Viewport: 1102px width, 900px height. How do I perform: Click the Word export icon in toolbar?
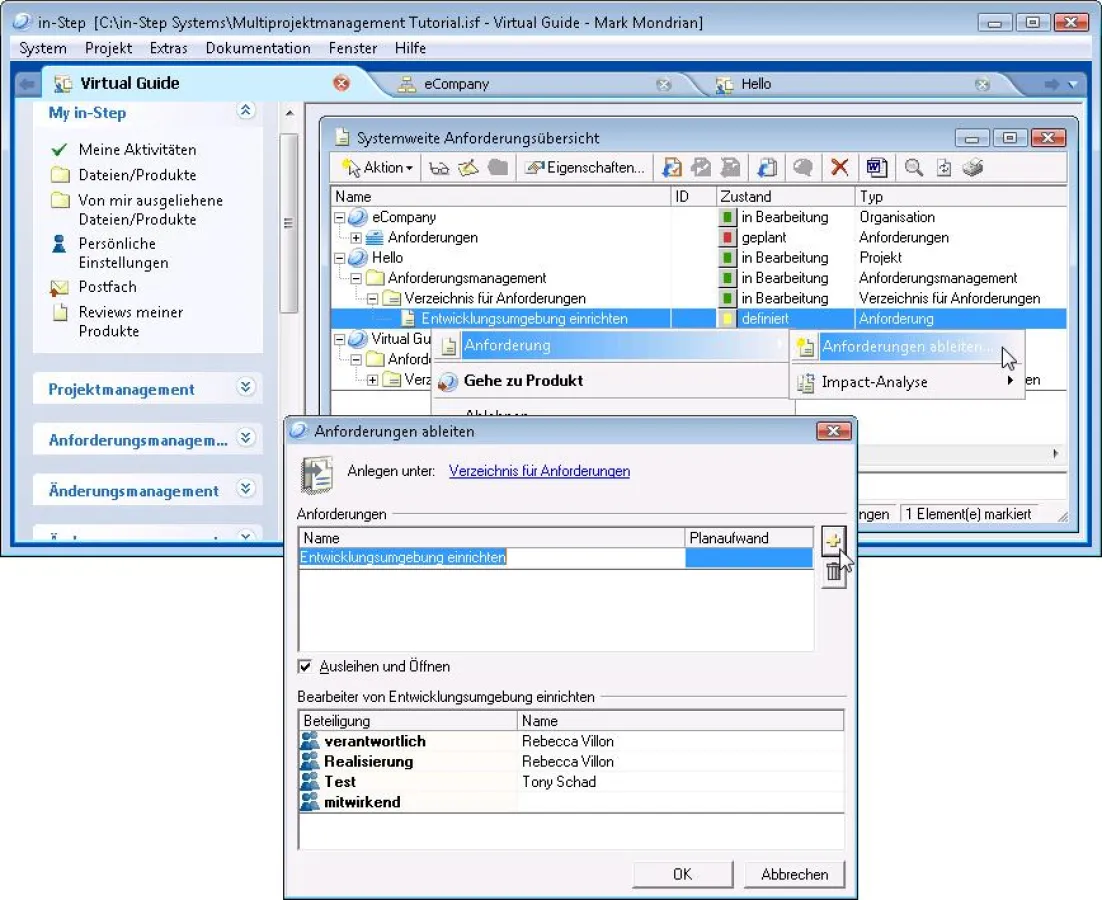point(876,168)
